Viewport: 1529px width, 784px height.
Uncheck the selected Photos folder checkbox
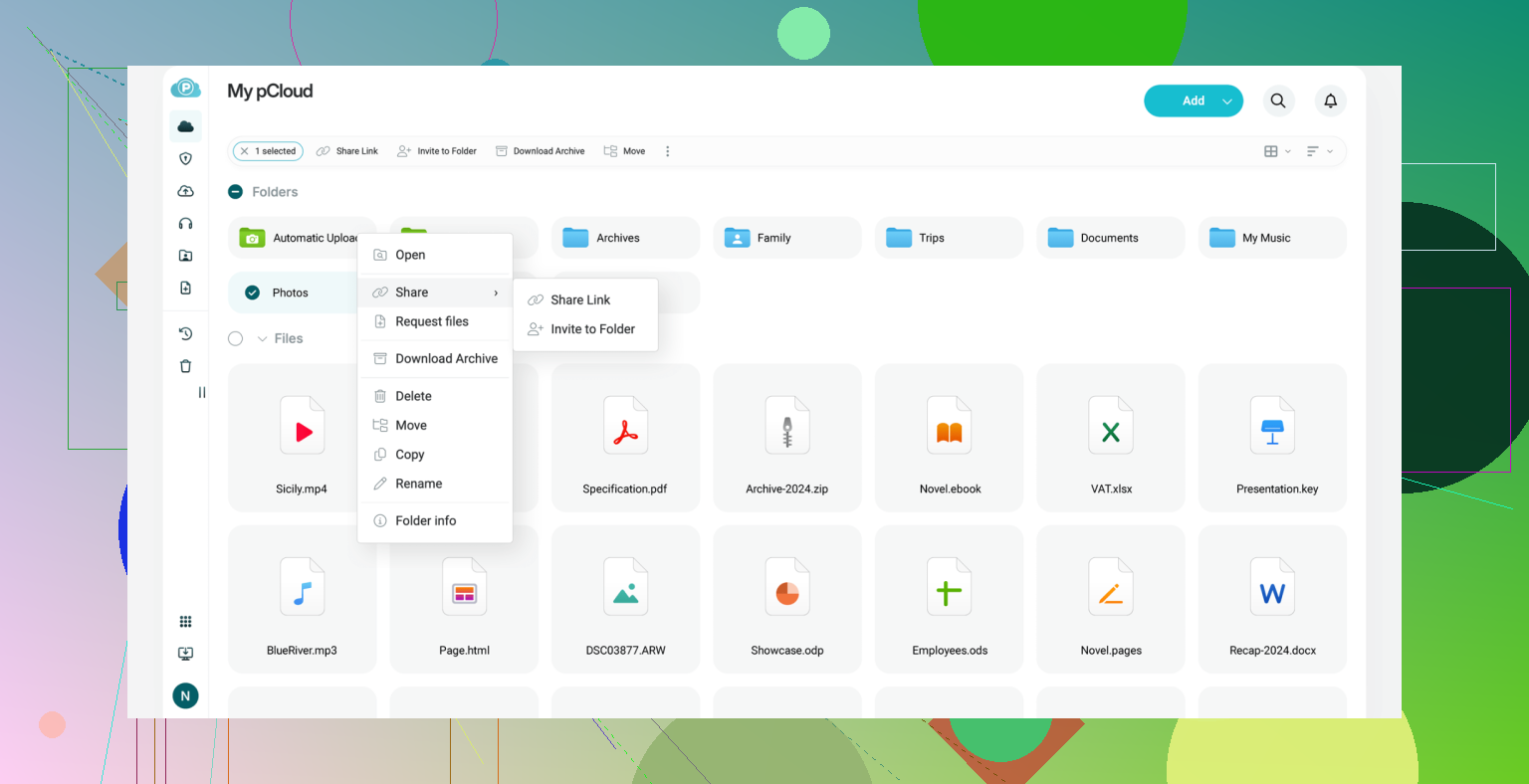(x=252, y=293)
